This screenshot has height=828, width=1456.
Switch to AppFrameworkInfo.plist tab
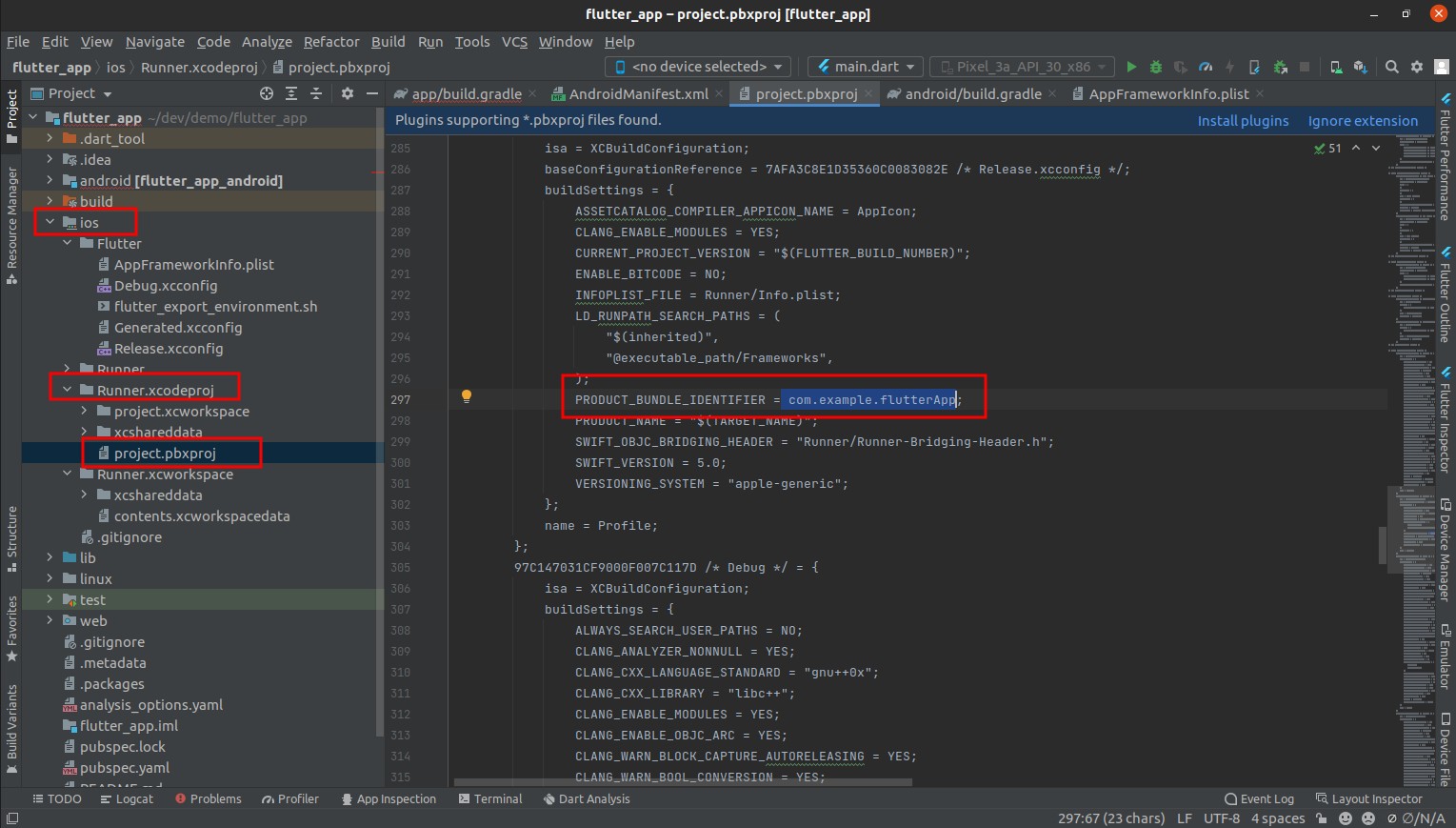[x=1168, y=93]
